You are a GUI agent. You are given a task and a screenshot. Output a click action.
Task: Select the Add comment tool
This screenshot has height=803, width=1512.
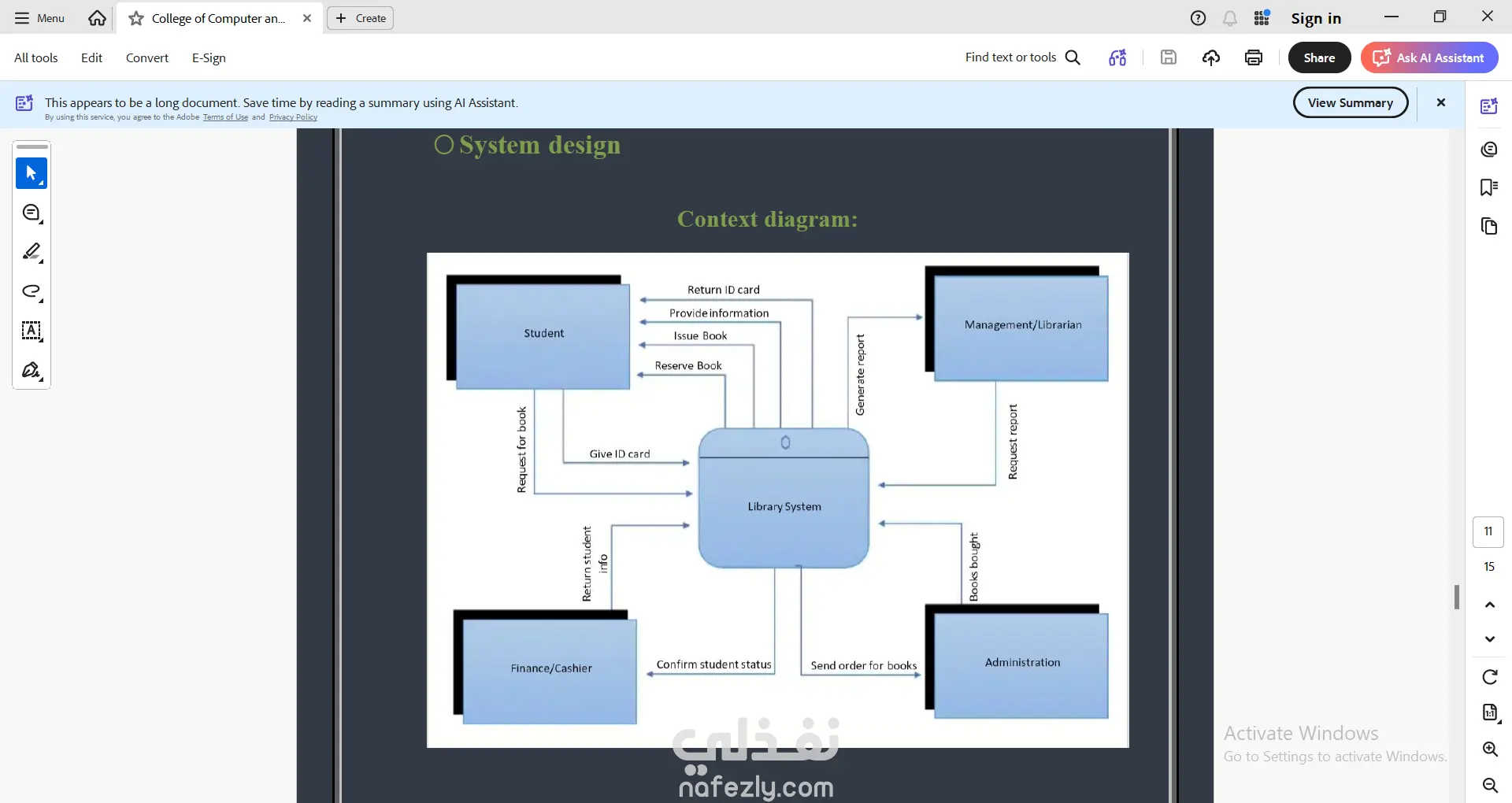(31, 213)
